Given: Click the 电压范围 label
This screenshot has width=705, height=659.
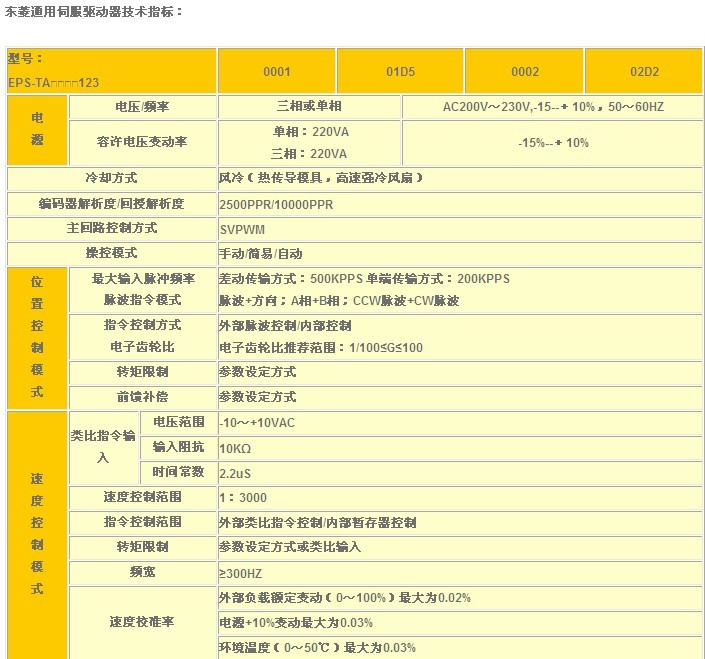Looking at the screenshot, I should 178,422.
